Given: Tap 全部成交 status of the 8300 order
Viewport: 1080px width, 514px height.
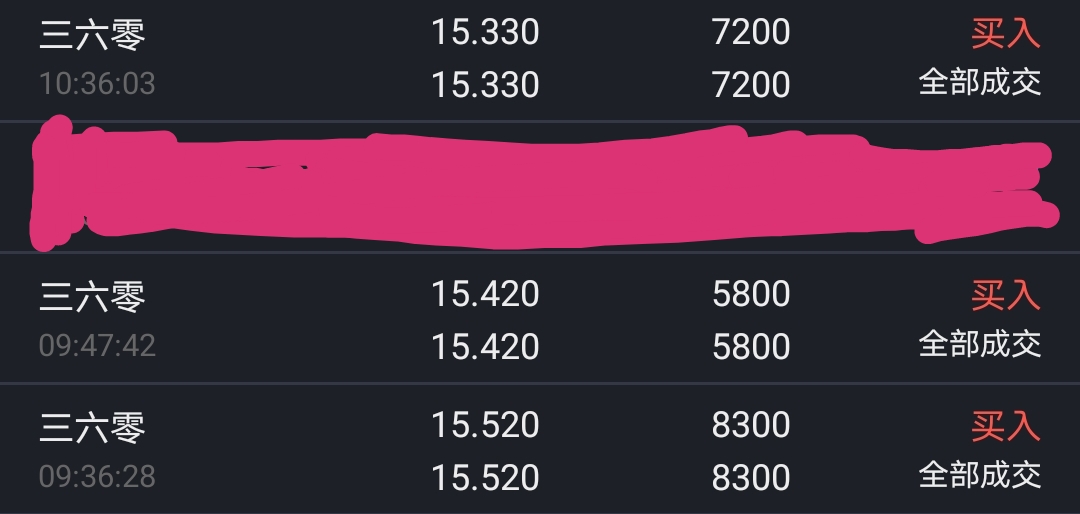Looking at the screenshot, I should tap(980, 475).
